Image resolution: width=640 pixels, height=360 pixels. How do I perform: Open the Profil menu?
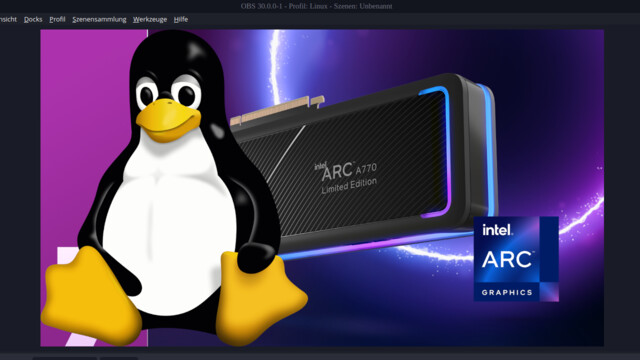57,19
